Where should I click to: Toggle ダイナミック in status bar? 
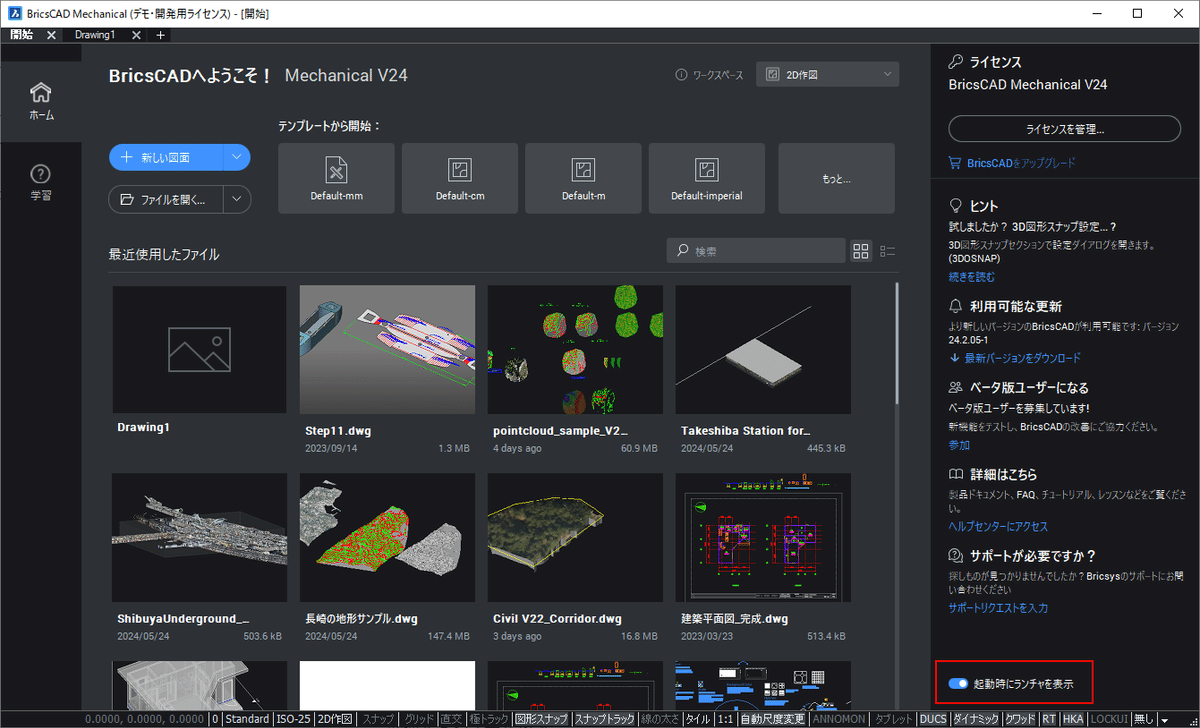point(975,719)
